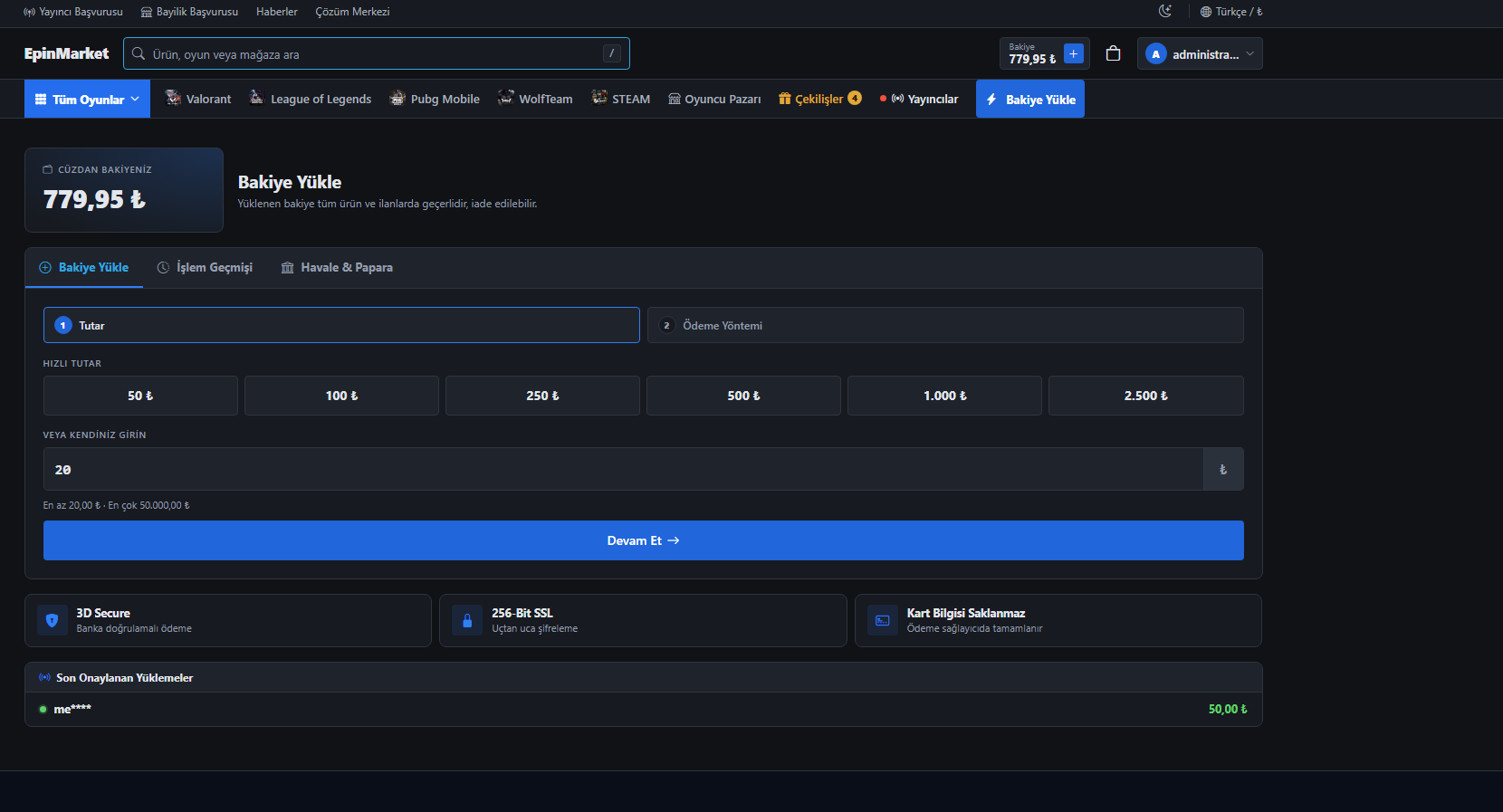Open Türkçe language currency selector
This screenshot has height=812, width=1503.
pos(1231,12)
